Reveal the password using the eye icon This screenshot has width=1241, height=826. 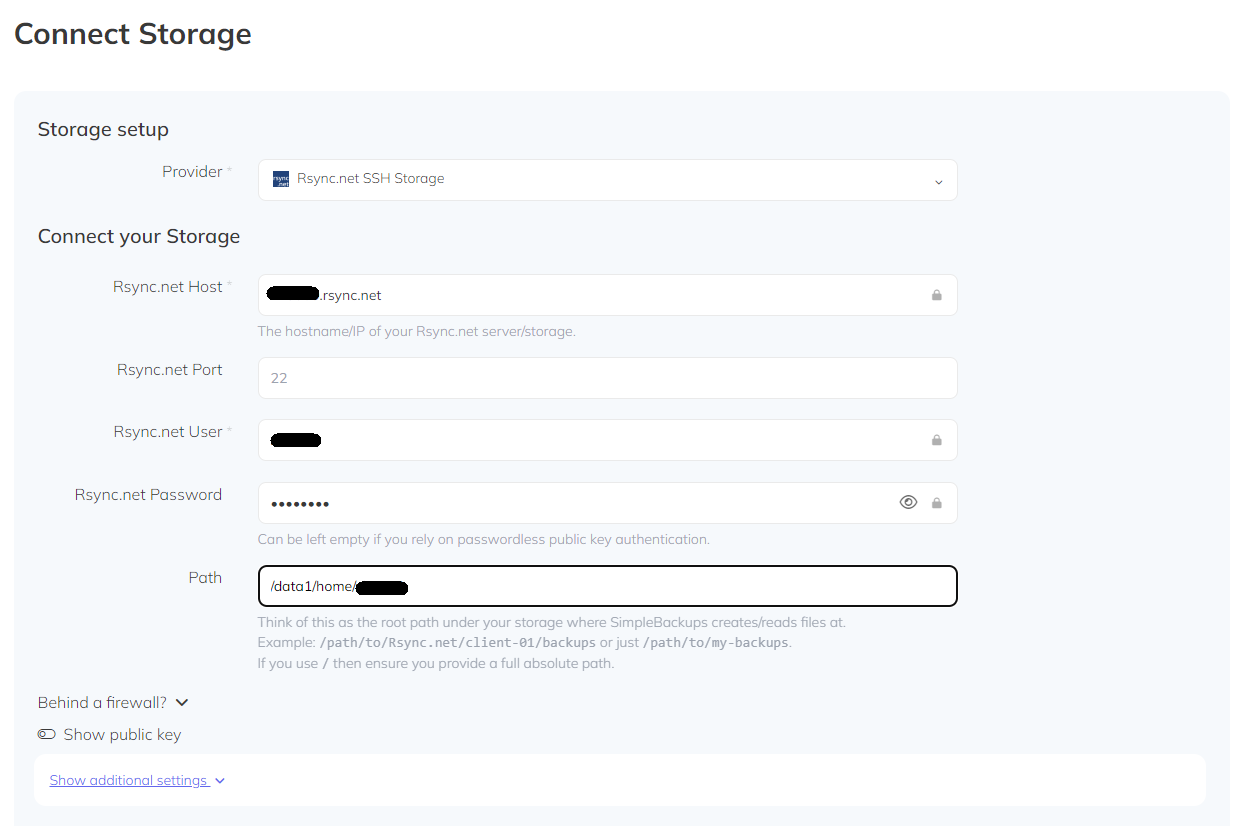[x=908, y=502]
